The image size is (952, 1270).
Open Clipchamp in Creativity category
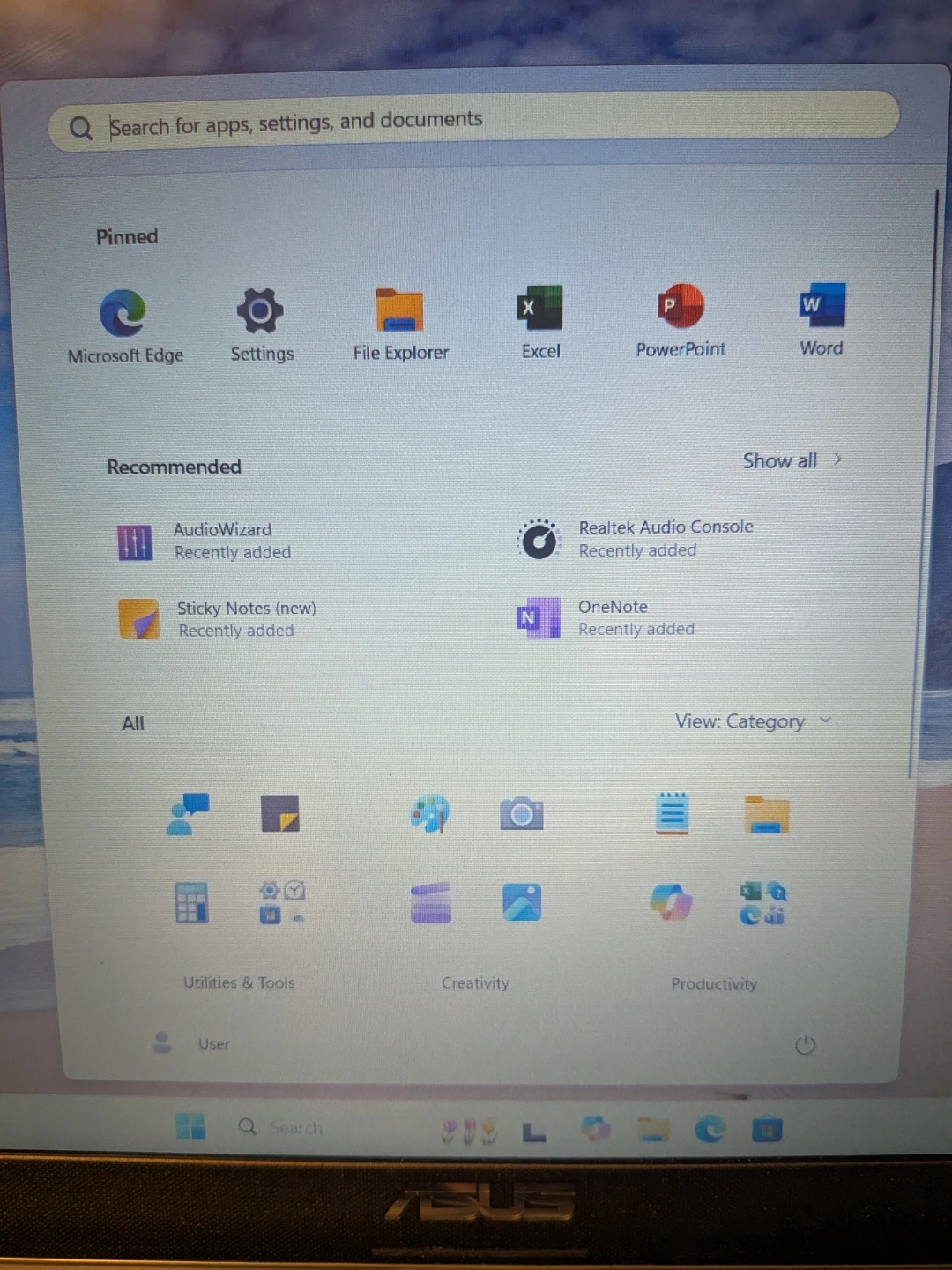(431, 902)
